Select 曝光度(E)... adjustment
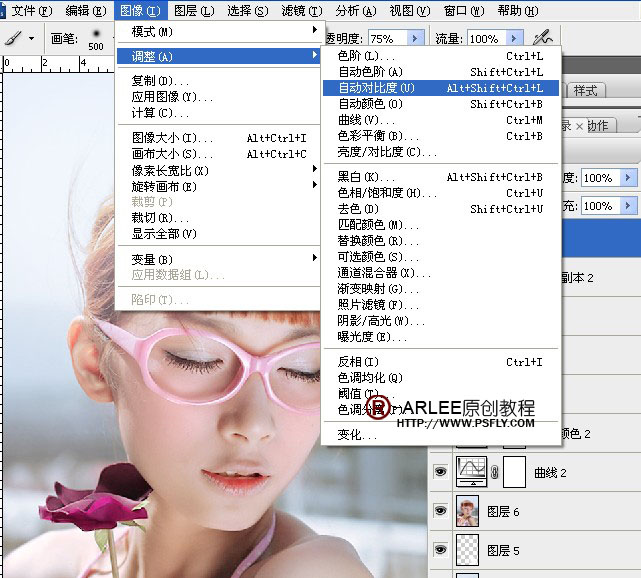The image size is (641, 578). tap(441, 337)
